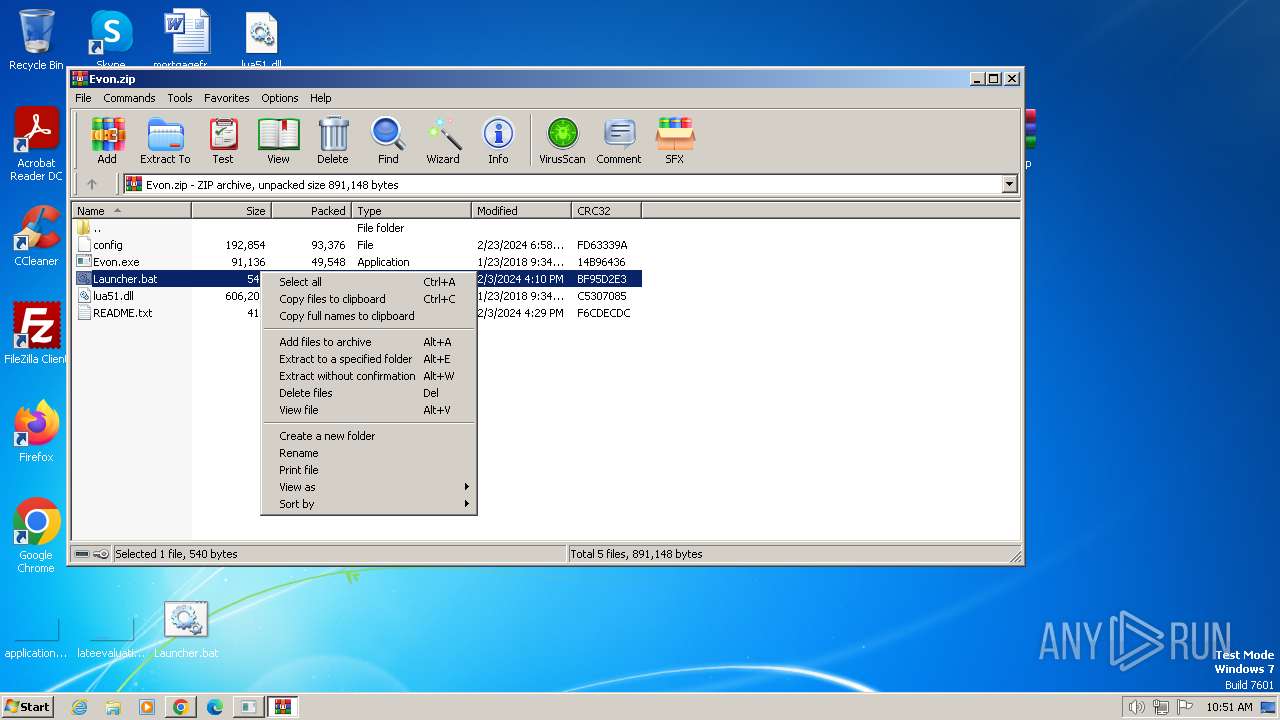Open the Commands menu

(x=129, y=98)
